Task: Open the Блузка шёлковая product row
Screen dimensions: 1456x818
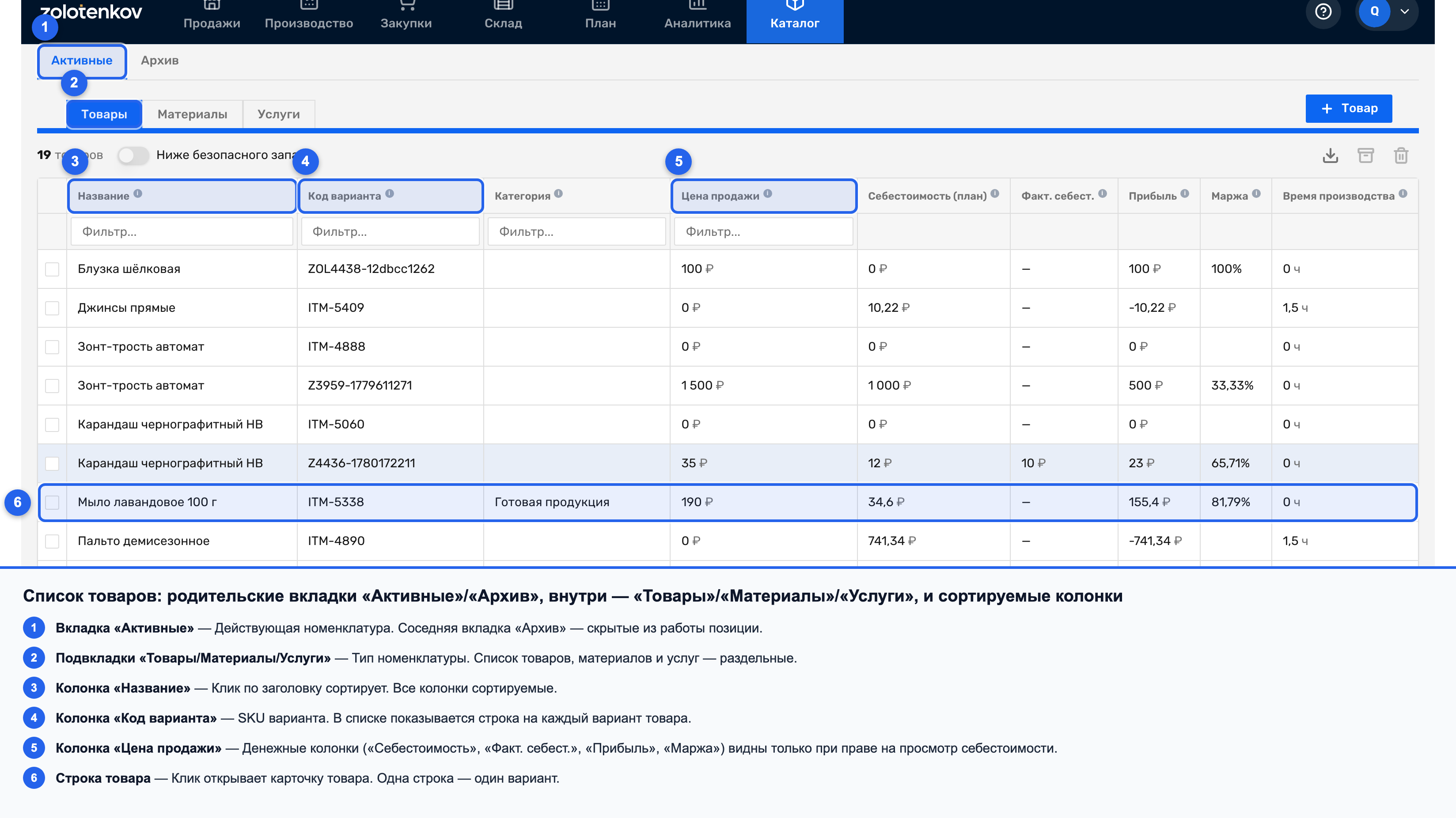Action: tap(728, 269)
